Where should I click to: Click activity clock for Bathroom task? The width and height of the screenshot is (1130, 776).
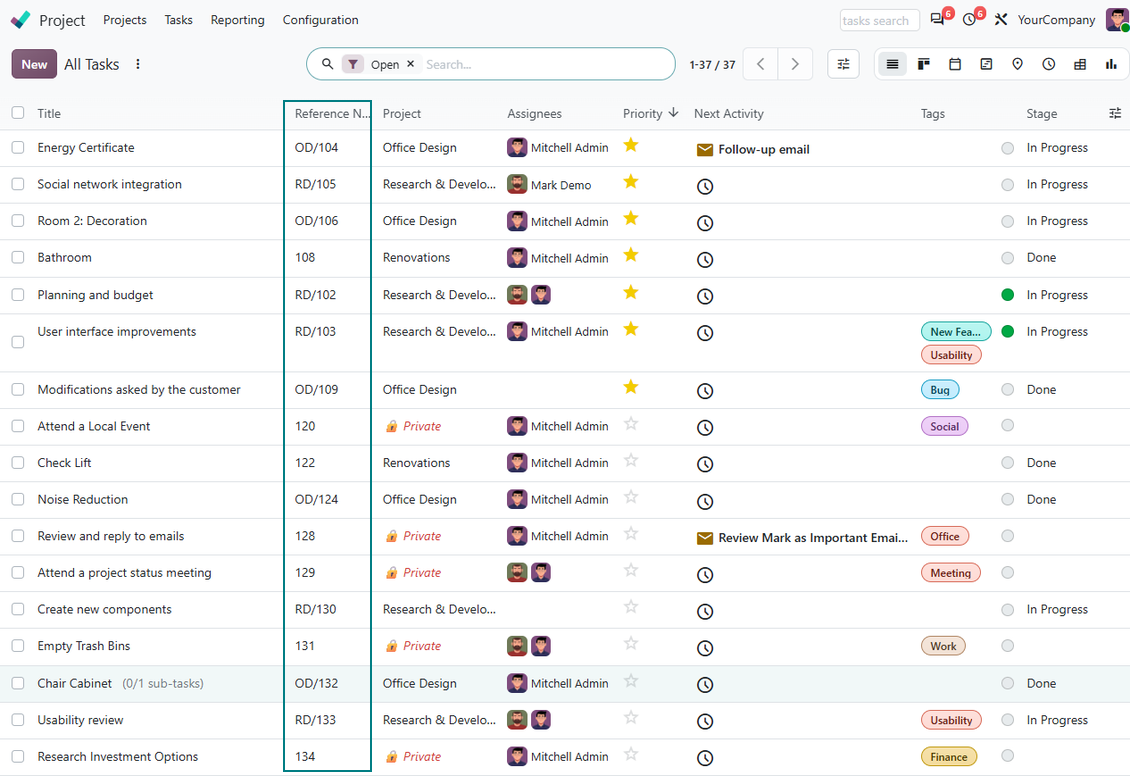[x=705, y=259]
